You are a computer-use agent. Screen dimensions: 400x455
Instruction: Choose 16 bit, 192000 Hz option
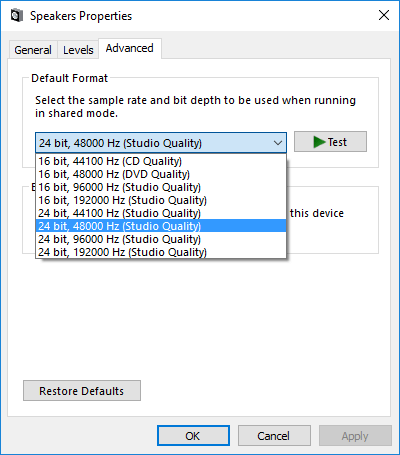161,200
